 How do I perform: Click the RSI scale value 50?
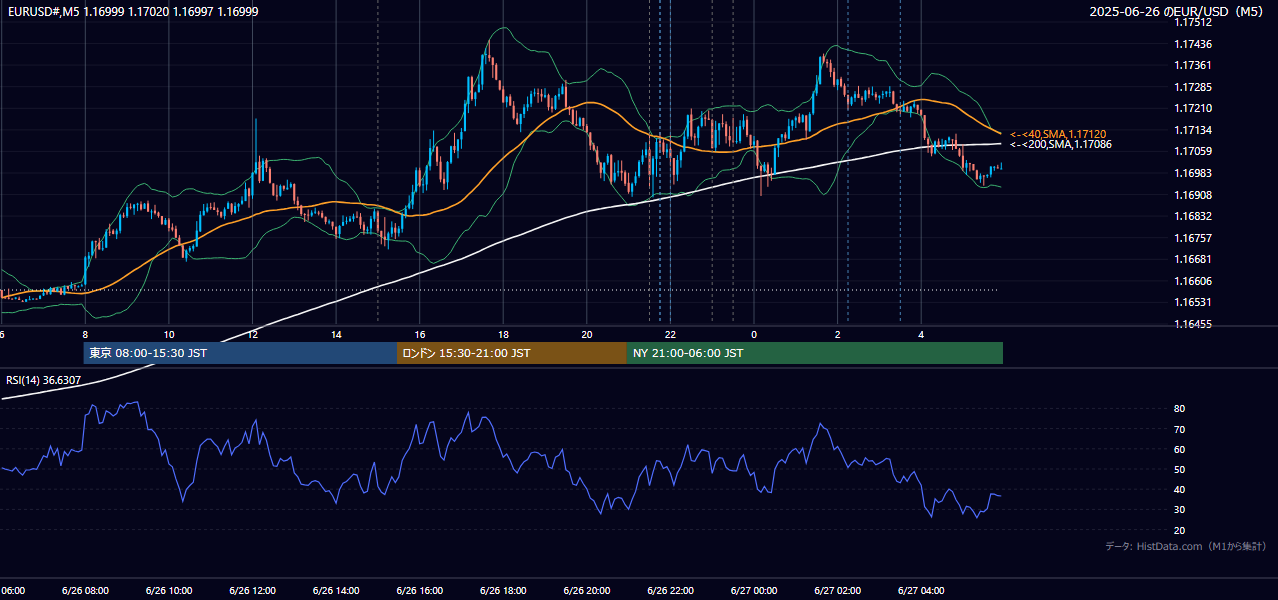point(1179,469)
